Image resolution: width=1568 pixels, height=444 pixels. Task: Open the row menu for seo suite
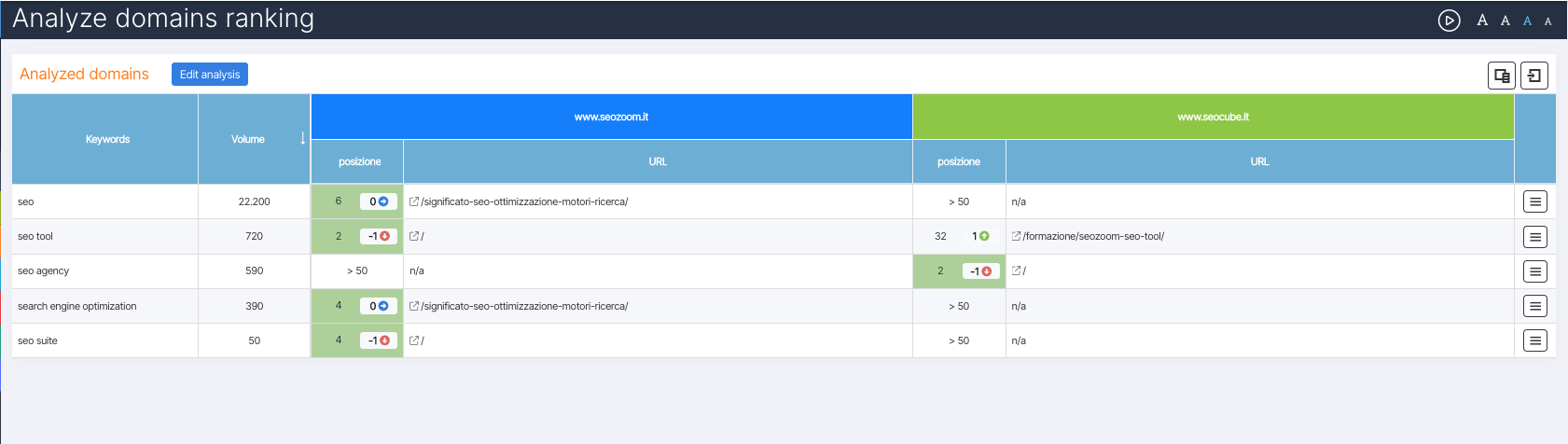(x=1535, y=341)
